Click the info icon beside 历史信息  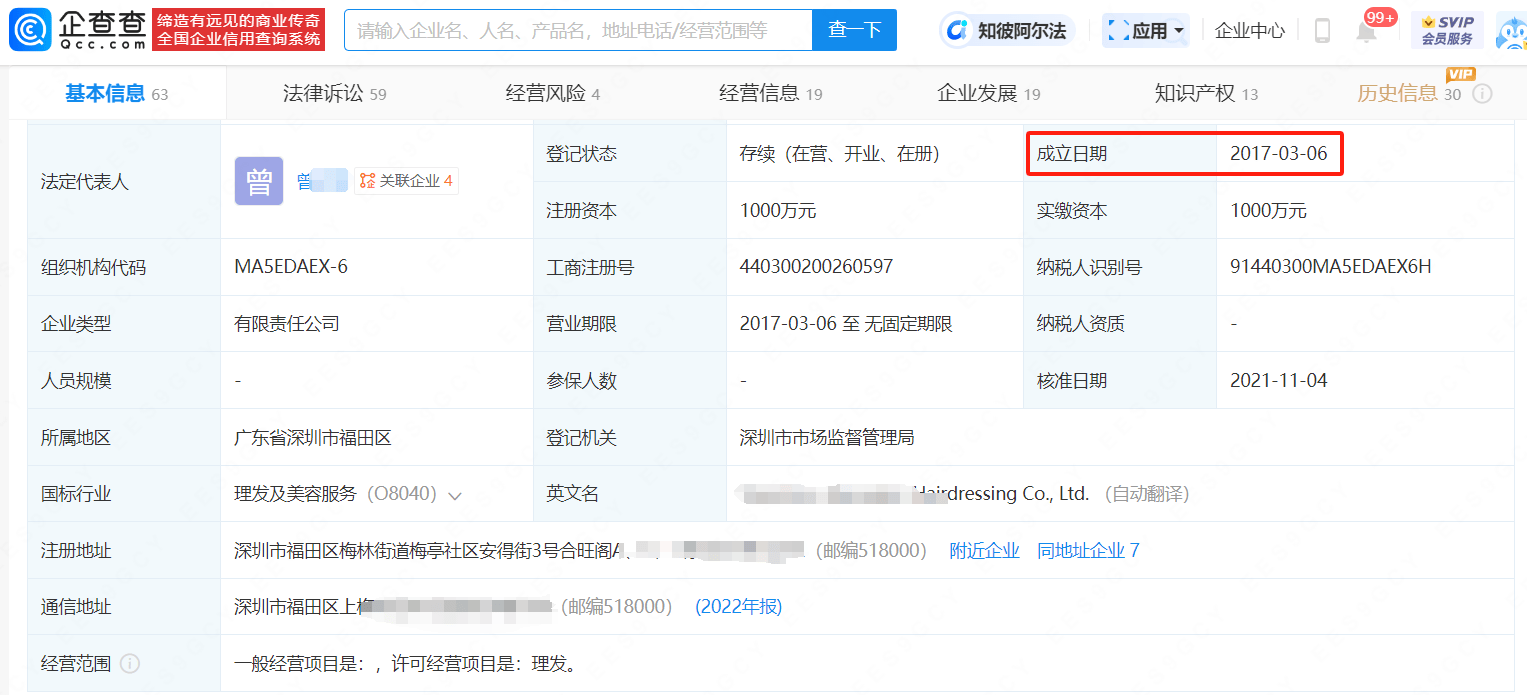coord(1482,94)
